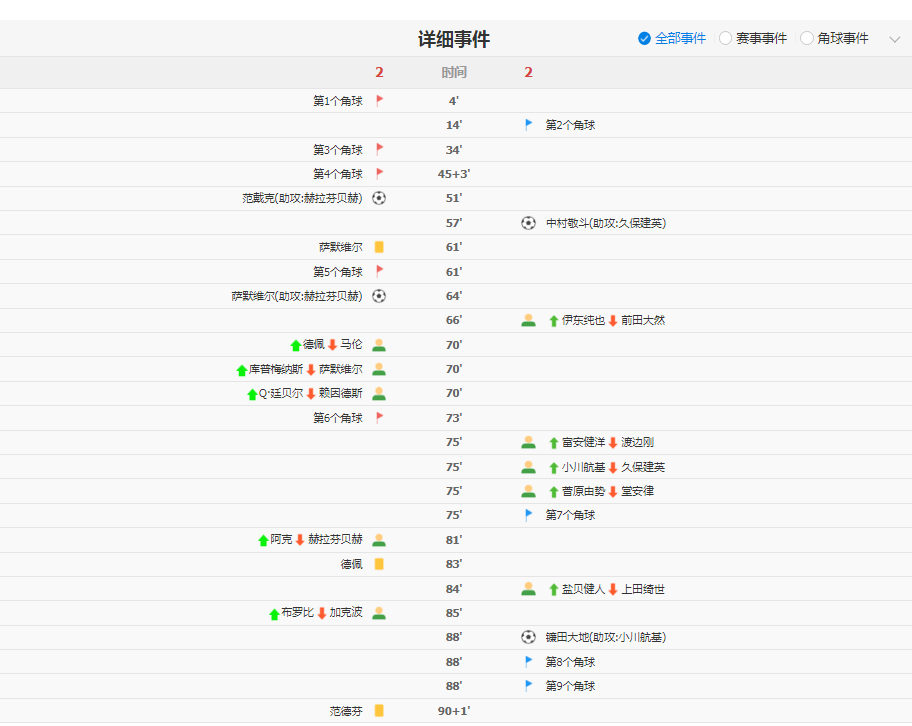This screenshot has height=726, width=912.
Task: Click substitution icon for 伊东纯也
Action: [x=528, y=320]
